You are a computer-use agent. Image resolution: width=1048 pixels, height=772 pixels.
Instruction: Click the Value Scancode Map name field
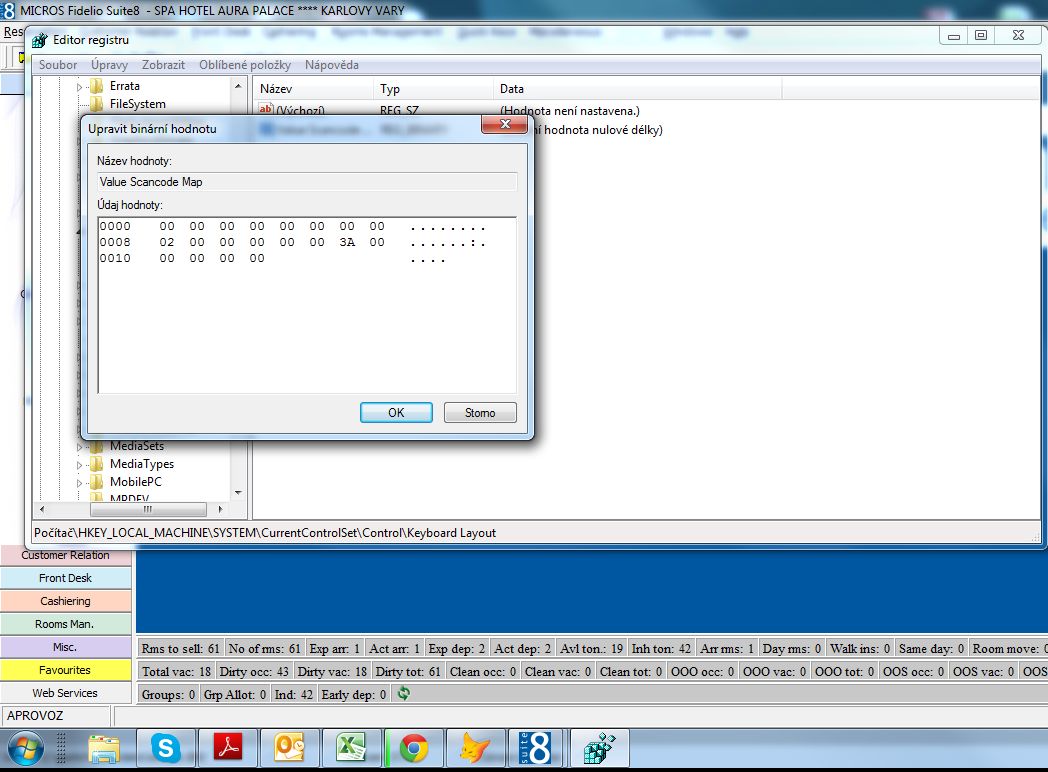pyautogui.click(x=307, y=182)
